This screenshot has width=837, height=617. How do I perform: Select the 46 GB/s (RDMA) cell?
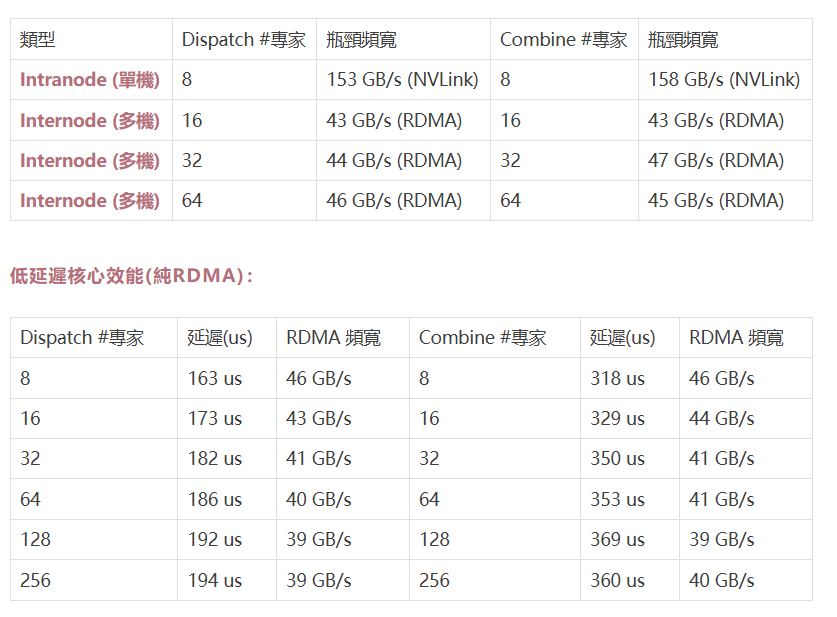click(394, 201)
